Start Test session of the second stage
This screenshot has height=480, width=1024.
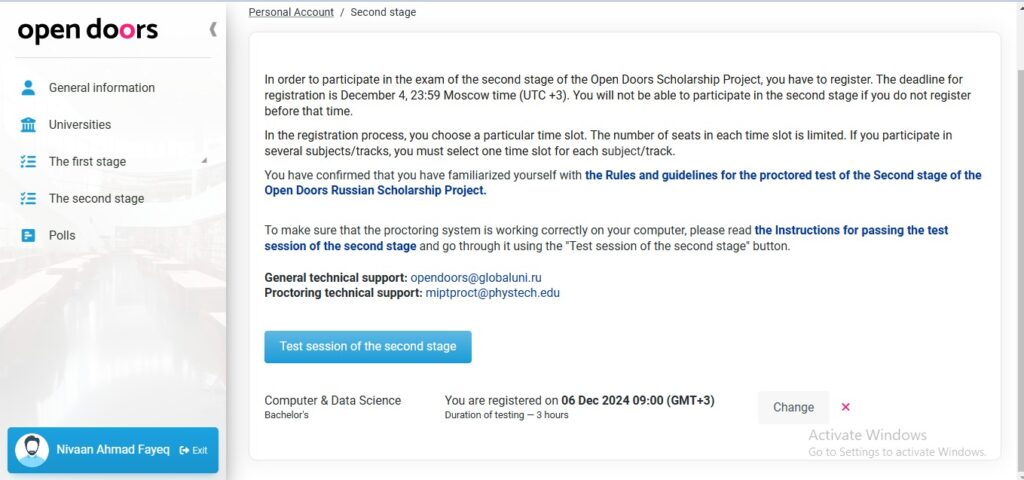tap(368, 347)
